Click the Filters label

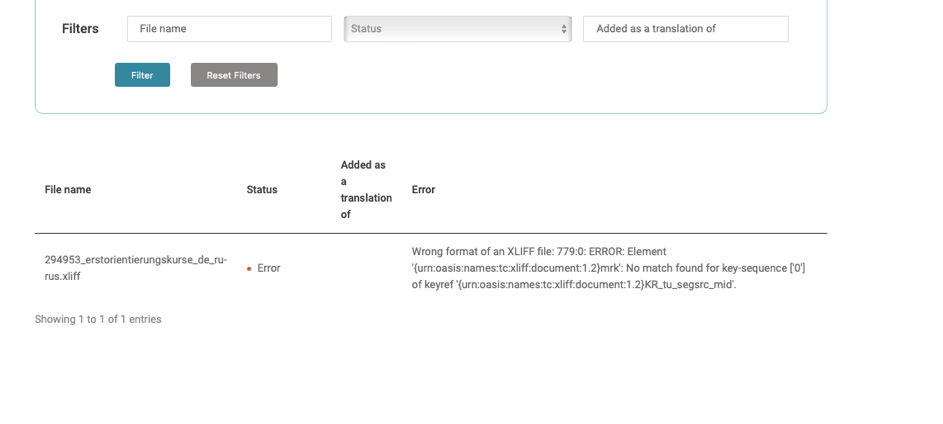point(80,29)
